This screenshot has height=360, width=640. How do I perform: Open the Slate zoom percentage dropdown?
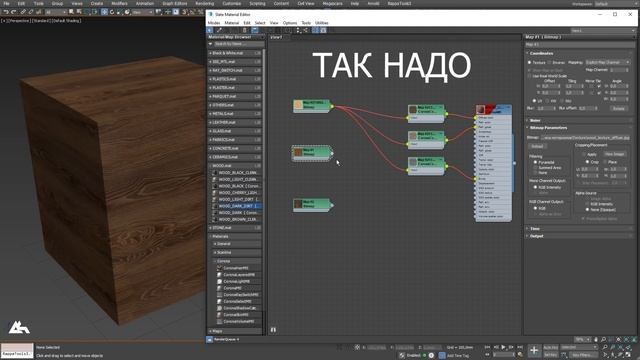[x=582, y=339]
